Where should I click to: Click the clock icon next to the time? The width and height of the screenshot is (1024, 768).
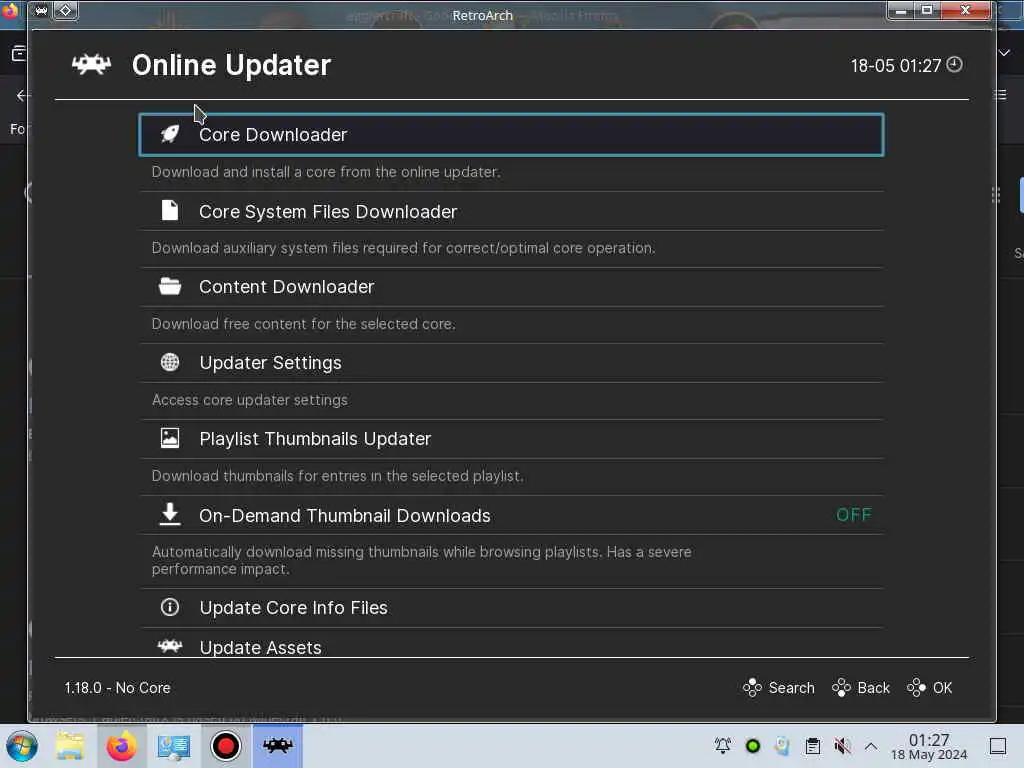click(x=954, y=64)
